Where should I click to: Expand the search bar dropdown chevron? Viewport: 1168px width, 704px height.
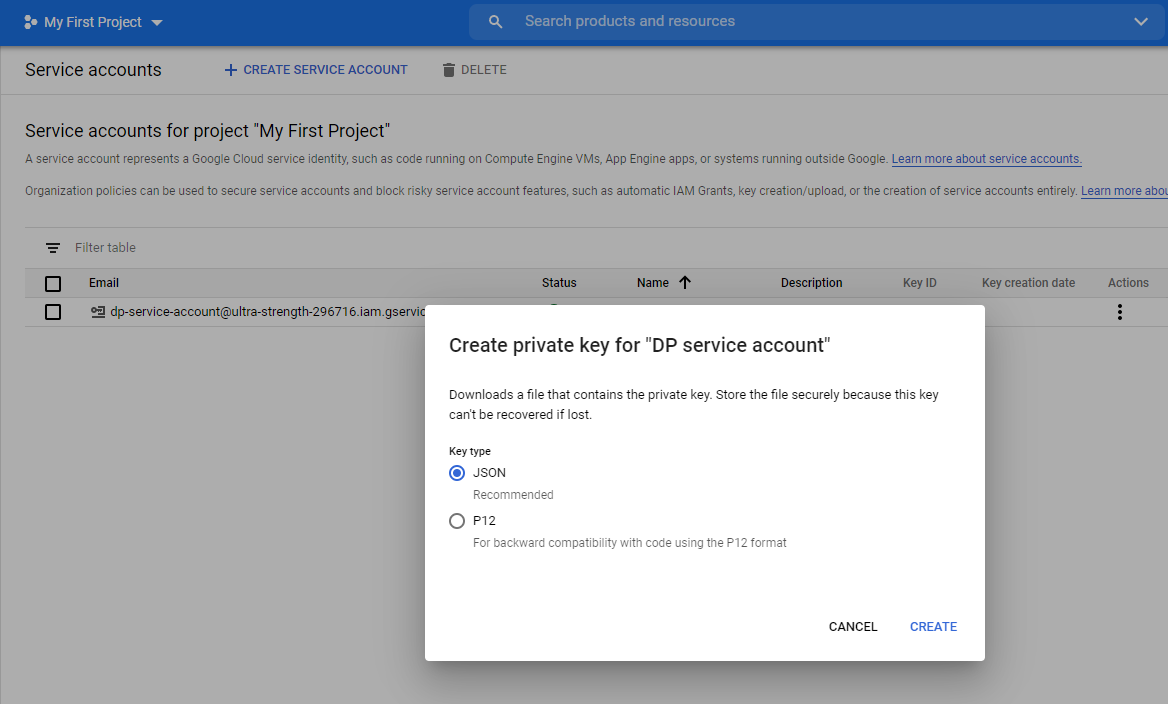click(x=1140, y=22)
